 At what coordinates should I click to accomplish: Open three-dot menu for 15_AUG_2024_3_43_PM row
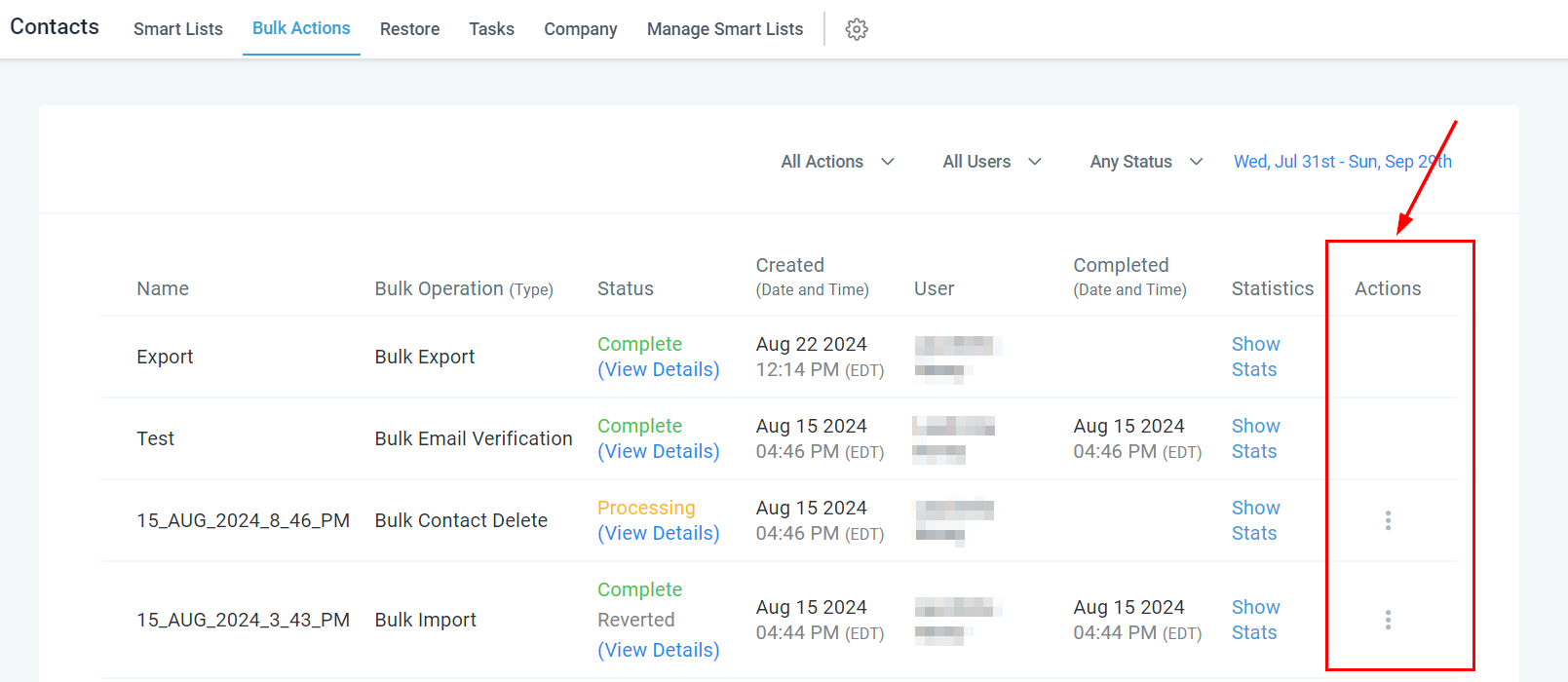tap(1388, 620)
